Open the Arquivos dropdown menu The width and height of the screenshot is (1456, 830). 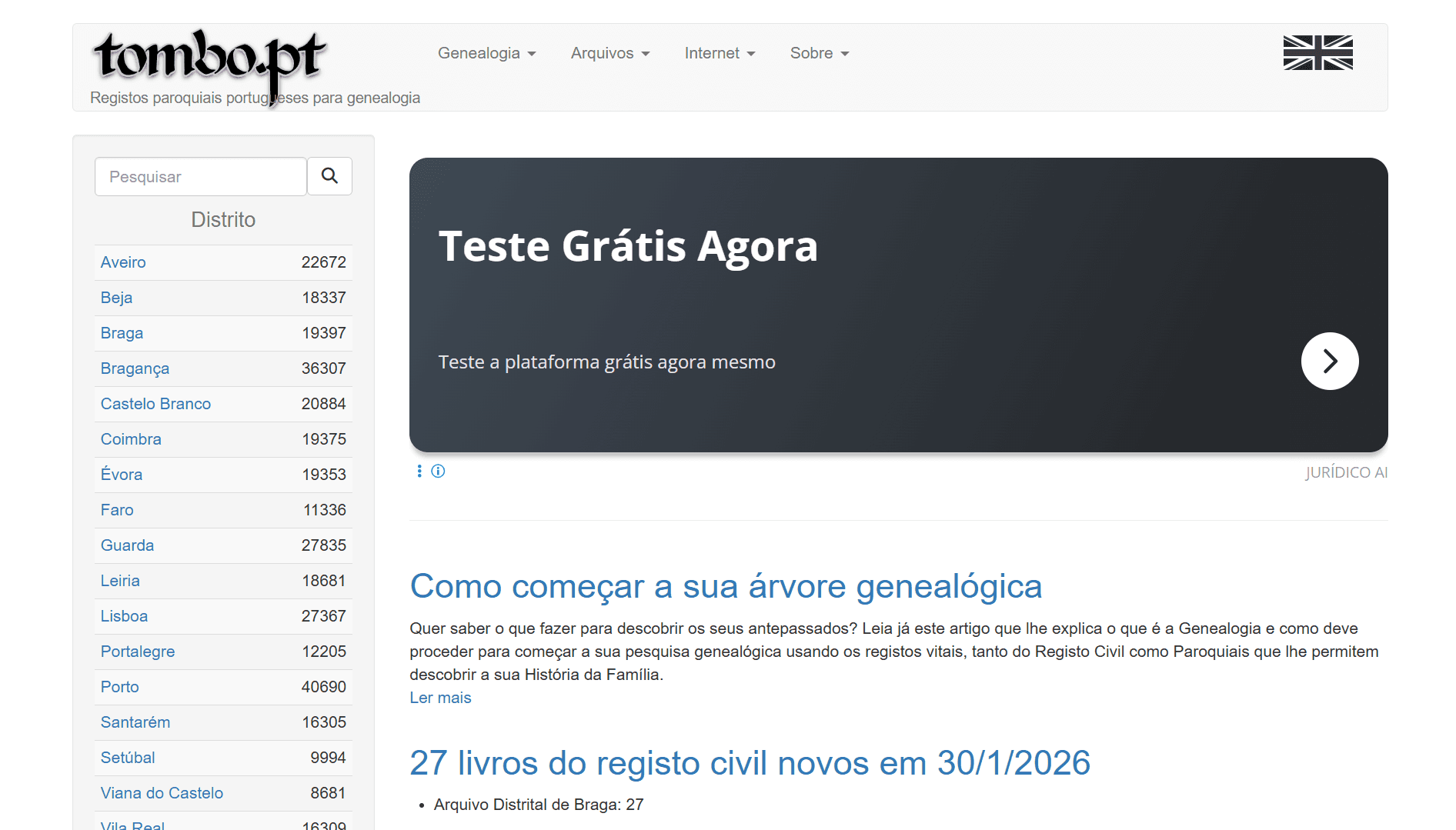tap(609, 53)
